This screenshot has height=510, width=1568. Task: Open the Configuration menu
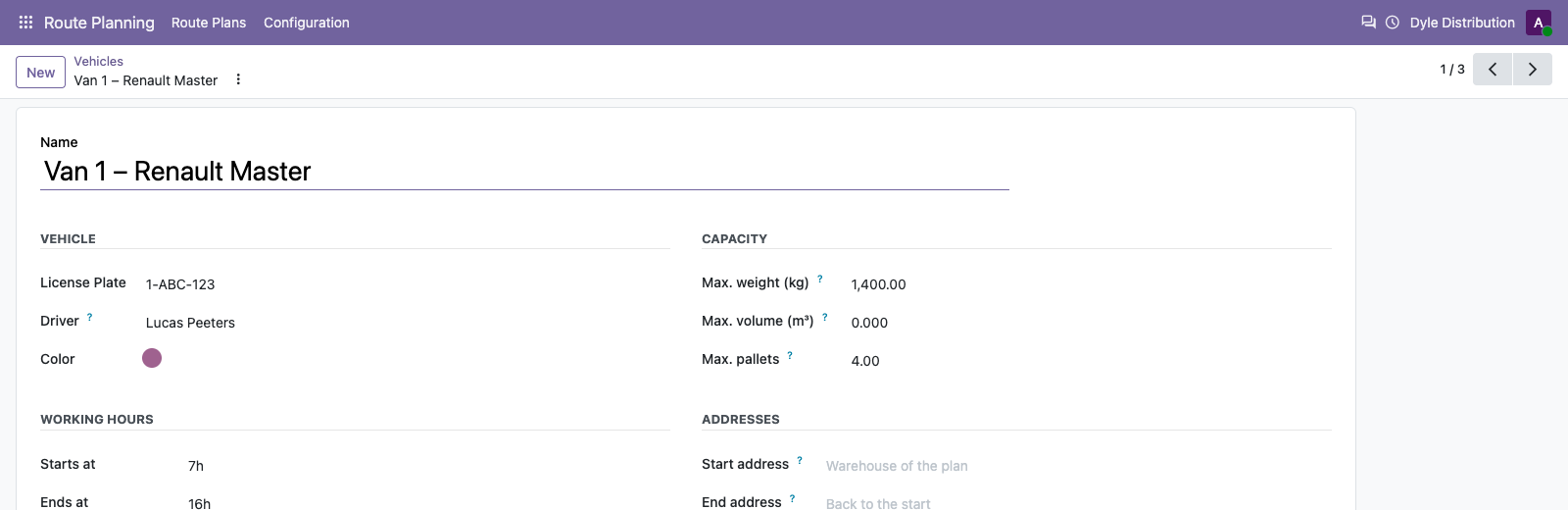[x=307, y=23]
